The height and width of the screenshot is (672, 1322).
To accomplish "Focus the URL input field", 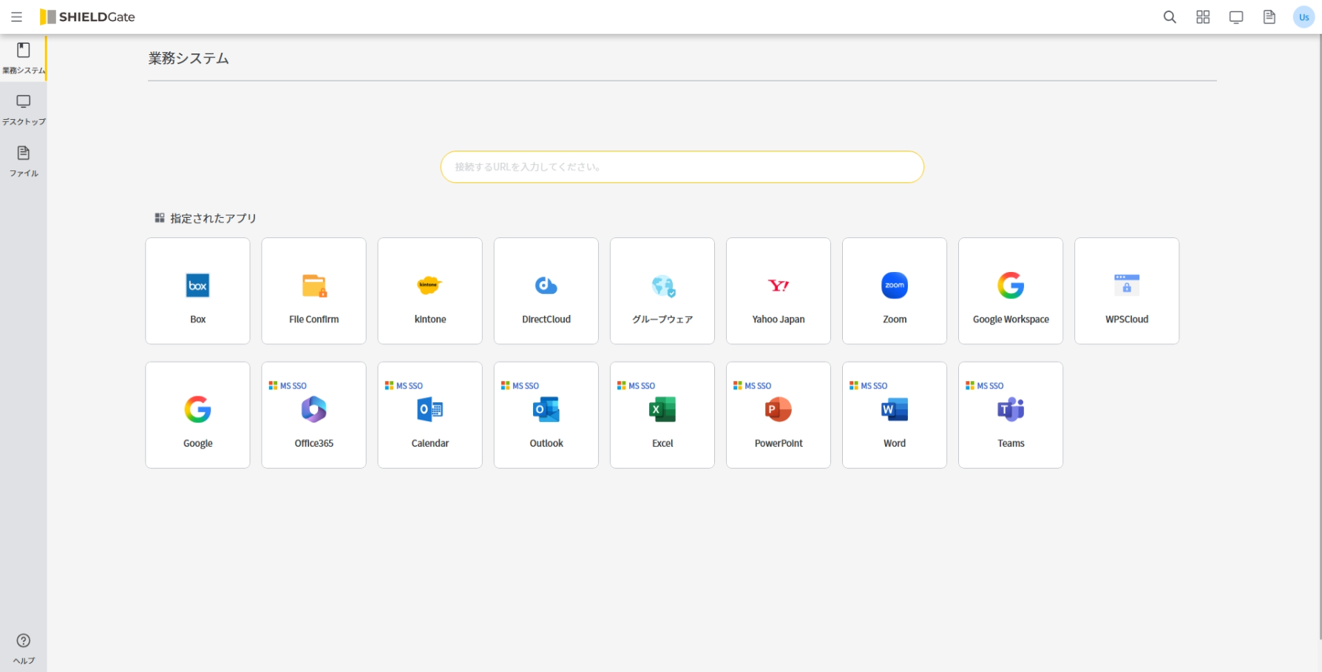I will click(682, 167).
